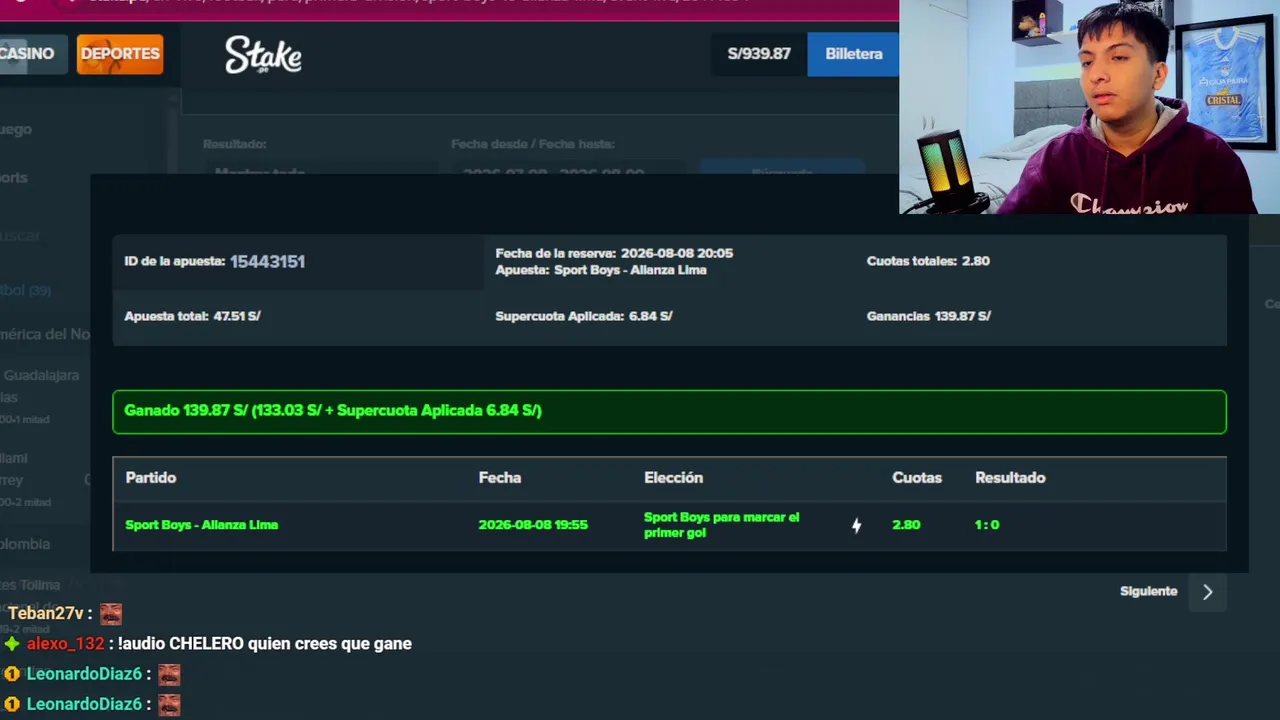Screen dimensions: 1280x720
Task: Click the Stake logo
Action: (263, 55)
